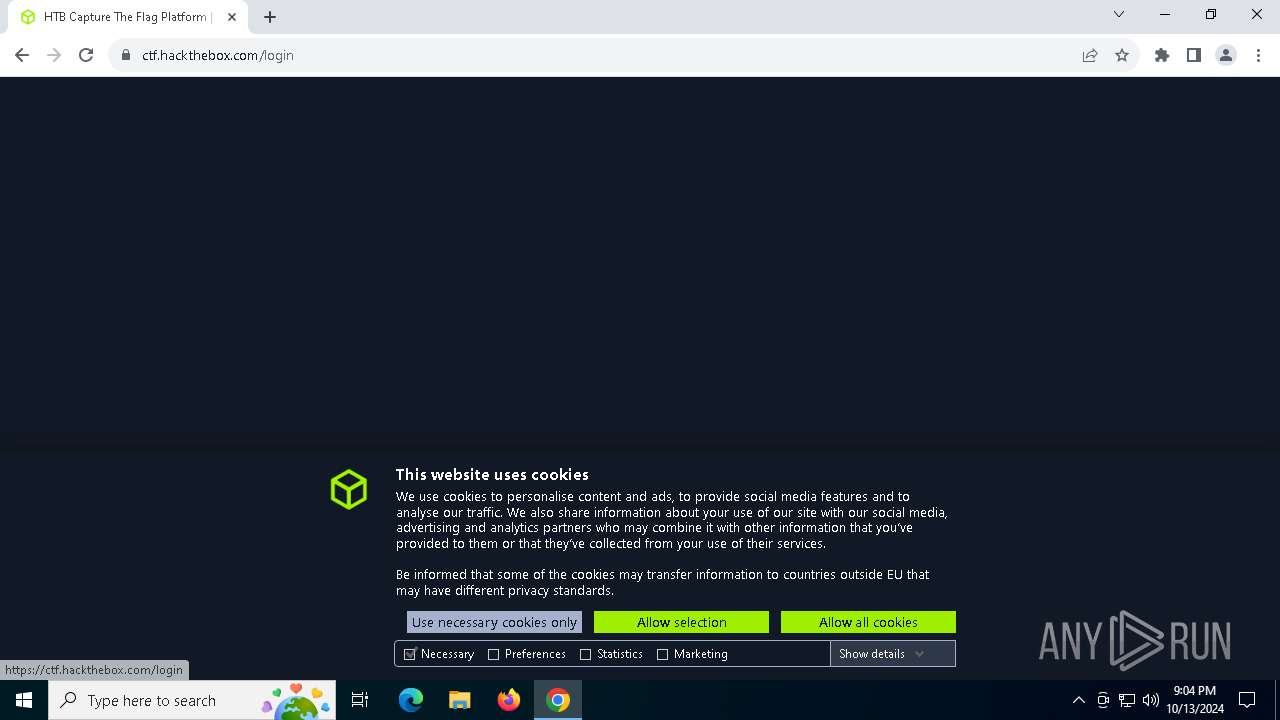Image resolution: width=1280 pixels, height=720 pixels.
Task: Click the search highlights illustration in taskbar
Action: 296,700
